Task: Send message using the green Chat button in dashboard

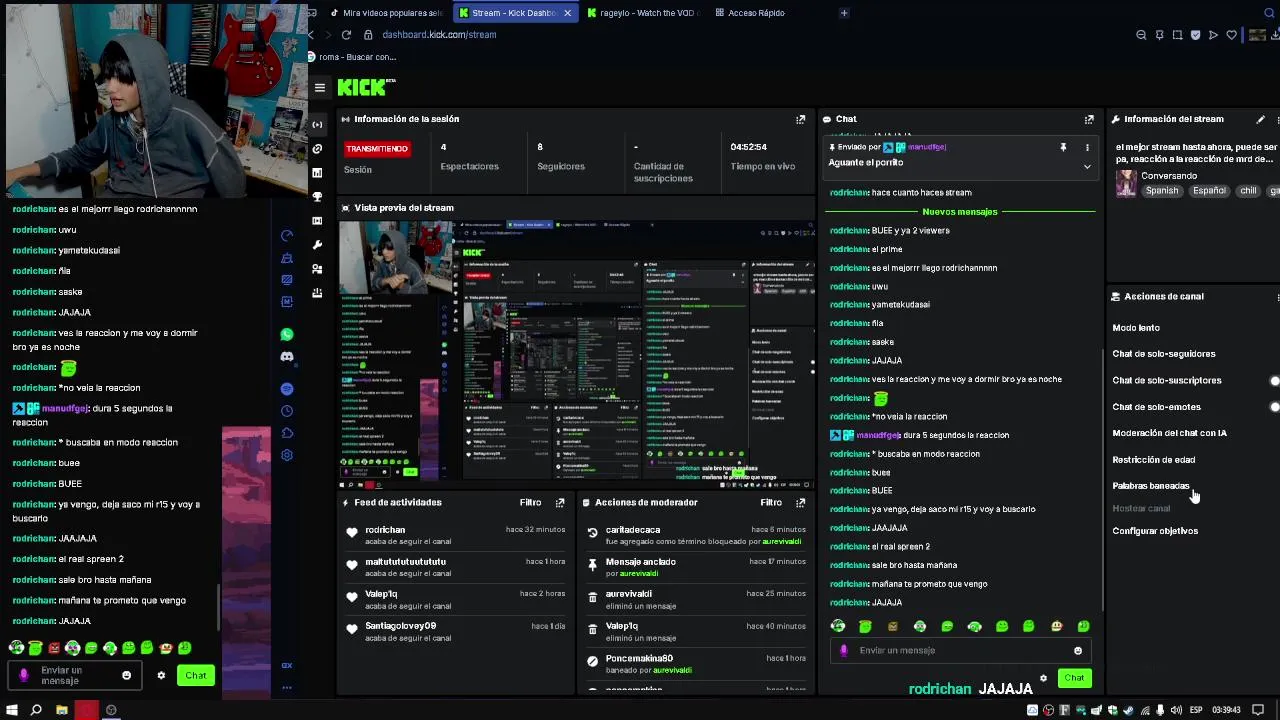Action: pos(1074,678)
